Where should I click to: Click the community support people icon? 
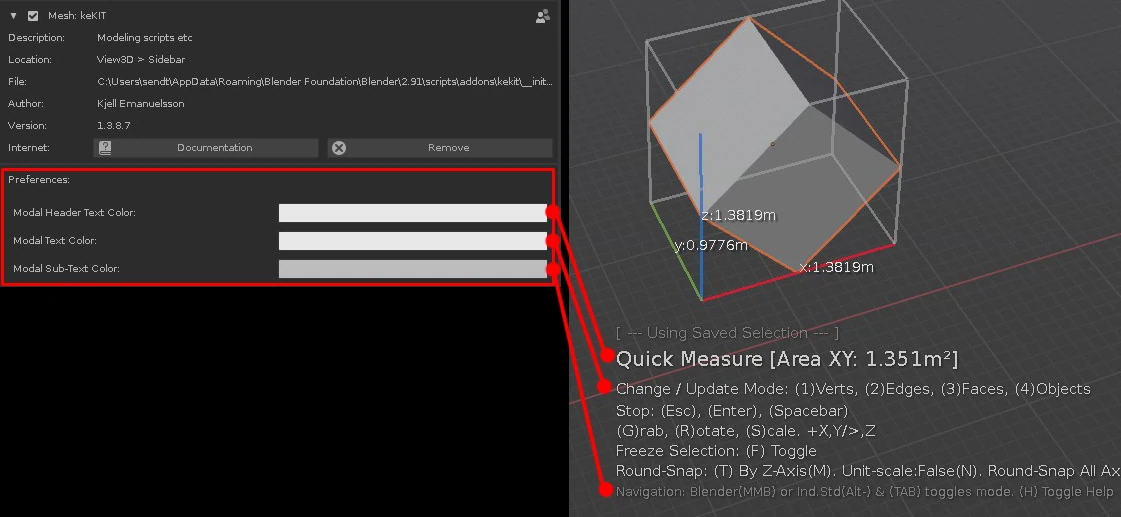543,16
